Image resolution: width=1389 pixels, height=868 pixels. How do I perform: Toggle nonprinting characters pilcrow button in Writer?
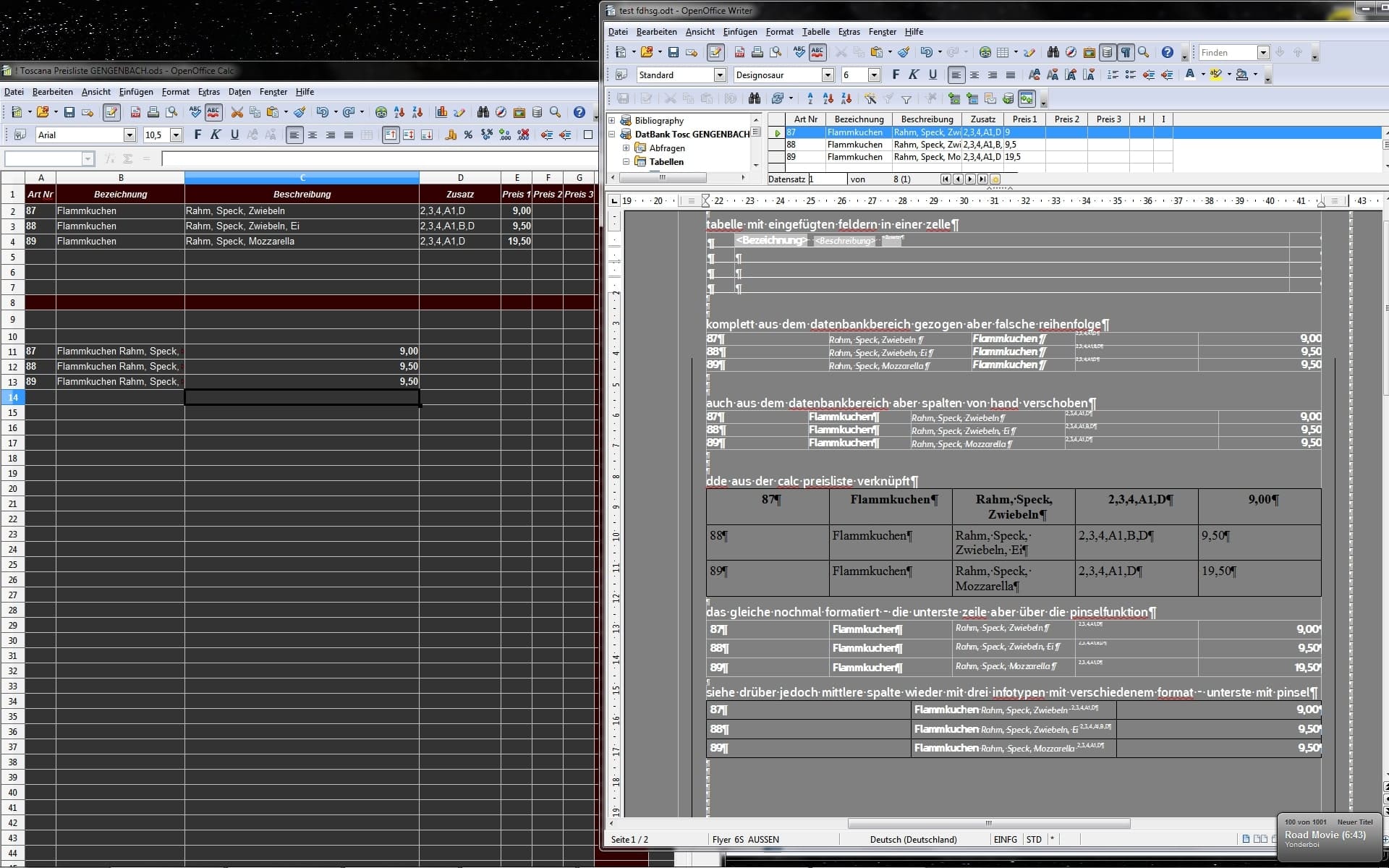click(1126, 52)
